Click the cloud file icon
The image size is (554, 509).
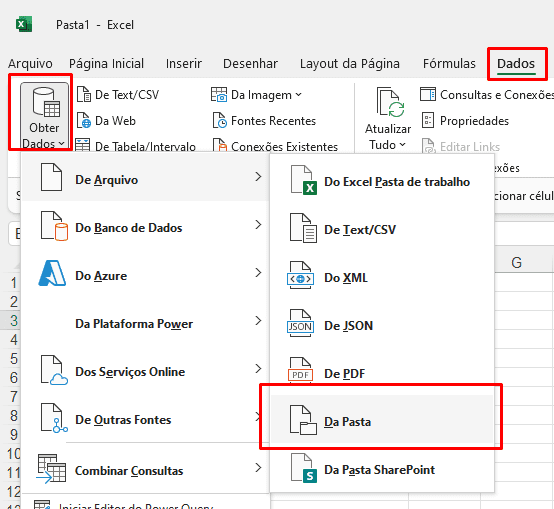54,370
